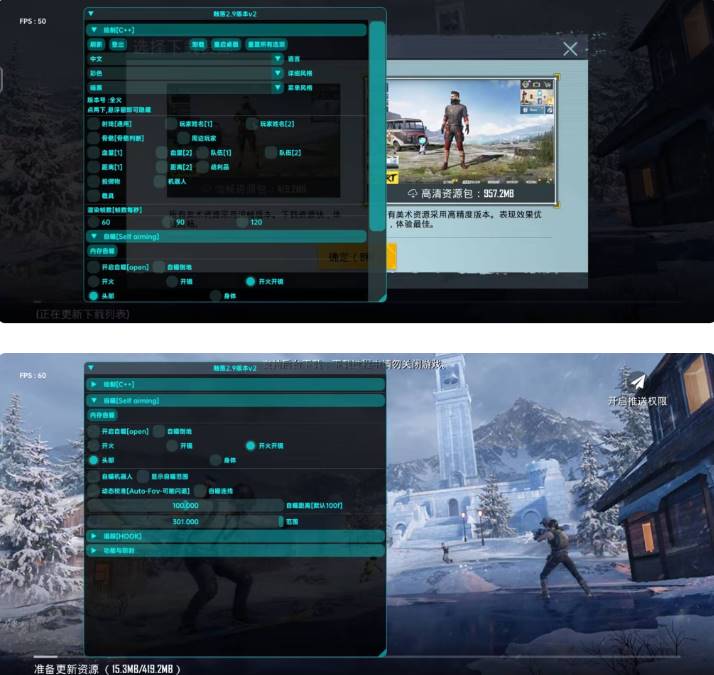Enable the 动态视角[Auto-Fov] checkbox
Screen dimensions: 714x675
(x=93, y=491)
